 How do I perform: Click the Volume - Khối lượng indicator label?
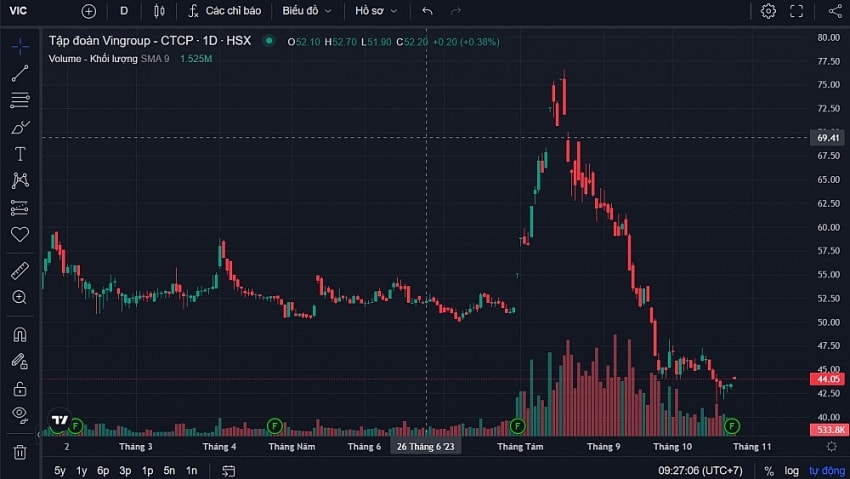tap(93, 59)
